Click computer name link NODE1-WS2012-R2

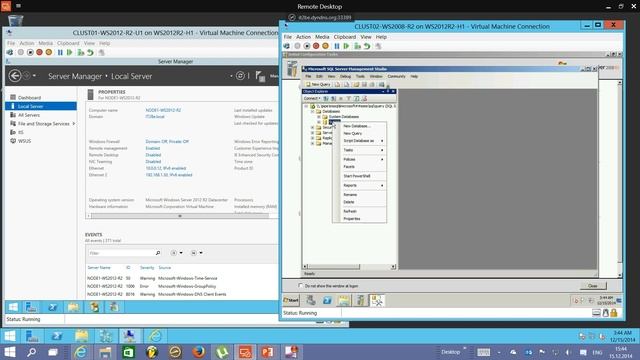point(163,110)
